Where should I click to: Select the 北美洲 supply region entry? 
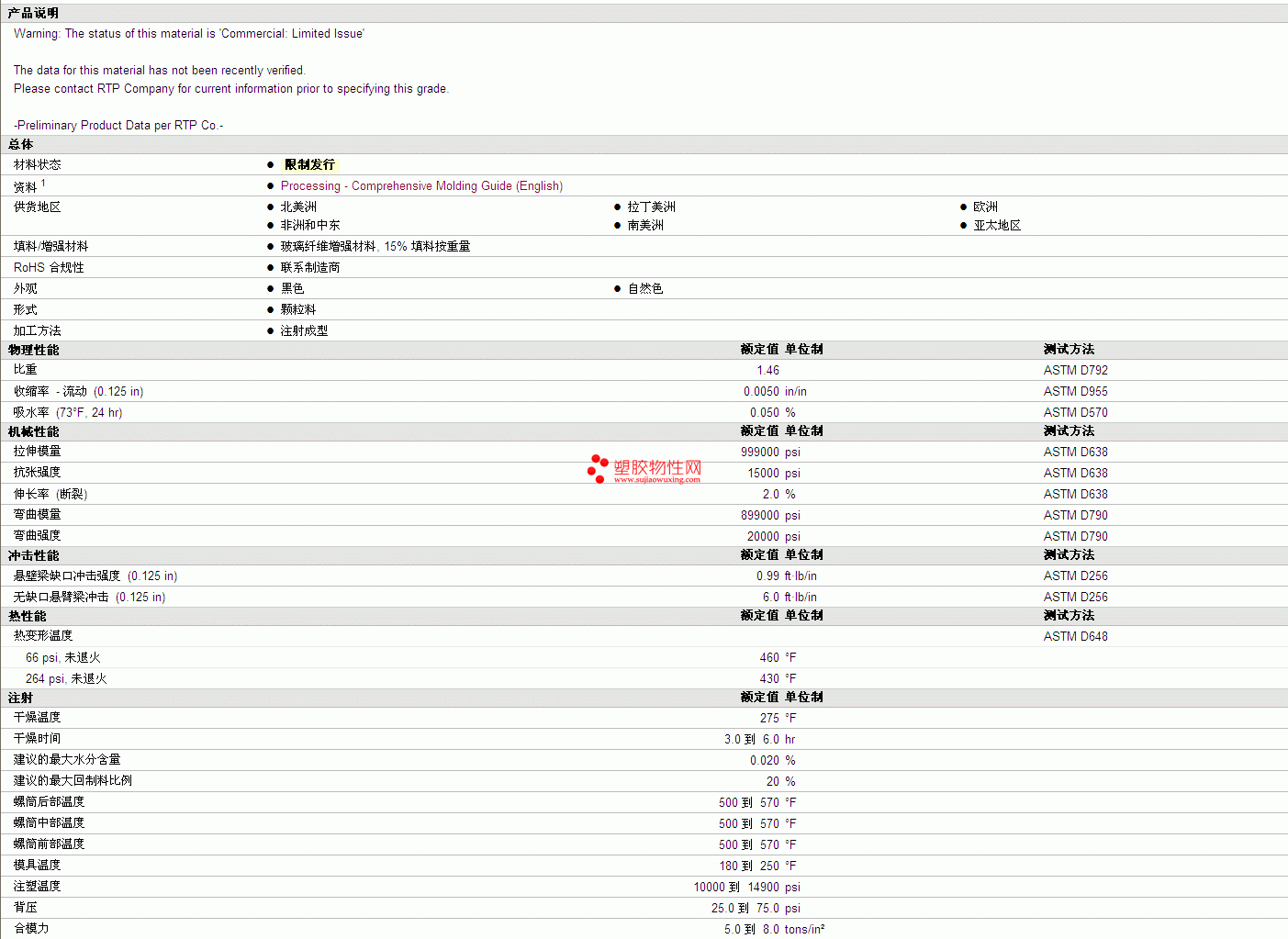(298, 207)
